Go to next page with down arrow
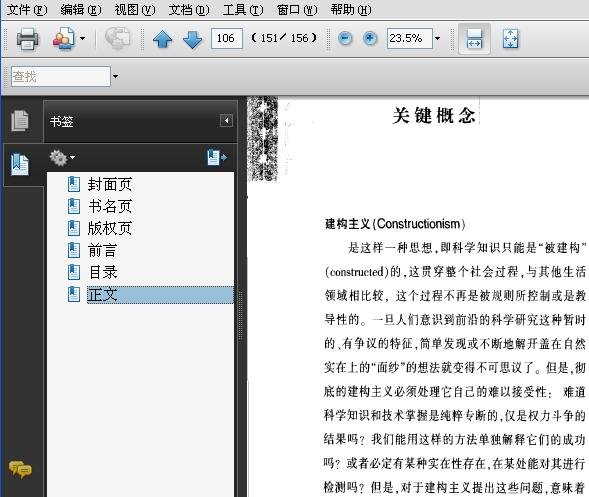 [x=192, y=39]
